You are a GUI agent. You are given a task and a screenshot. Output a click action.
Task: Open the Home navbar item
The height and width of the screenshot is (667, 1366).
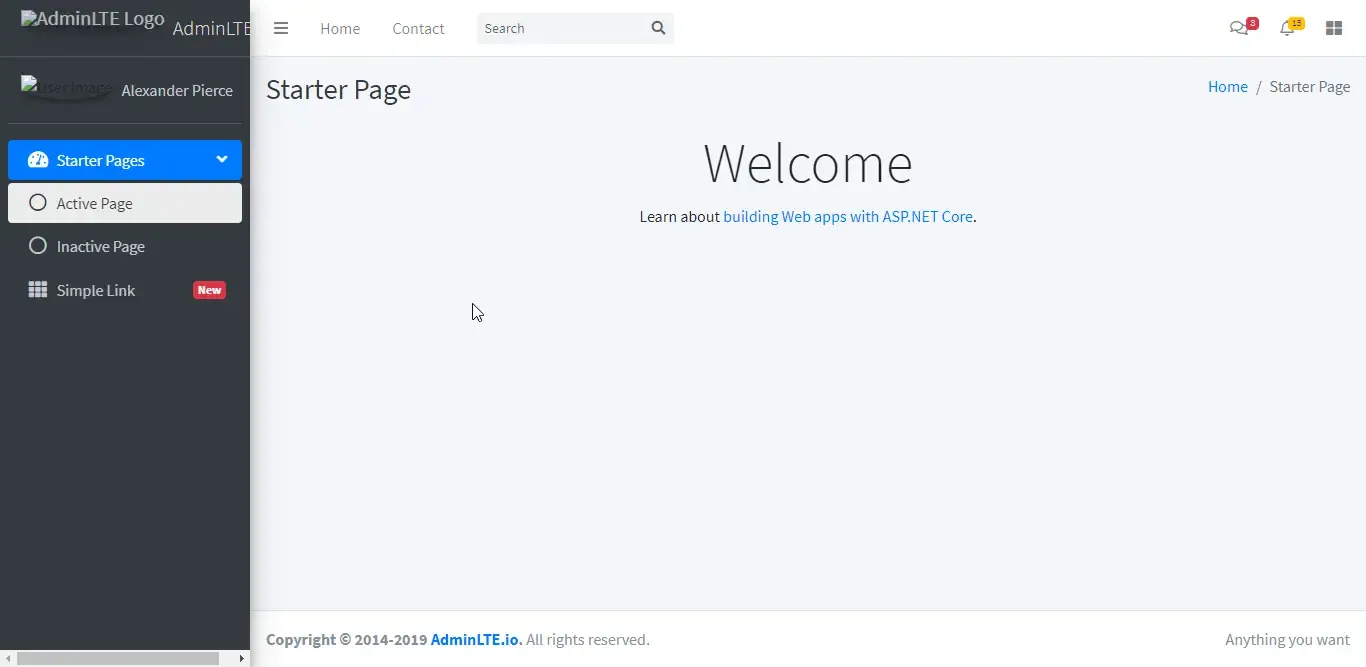click(x=340, y=28)
